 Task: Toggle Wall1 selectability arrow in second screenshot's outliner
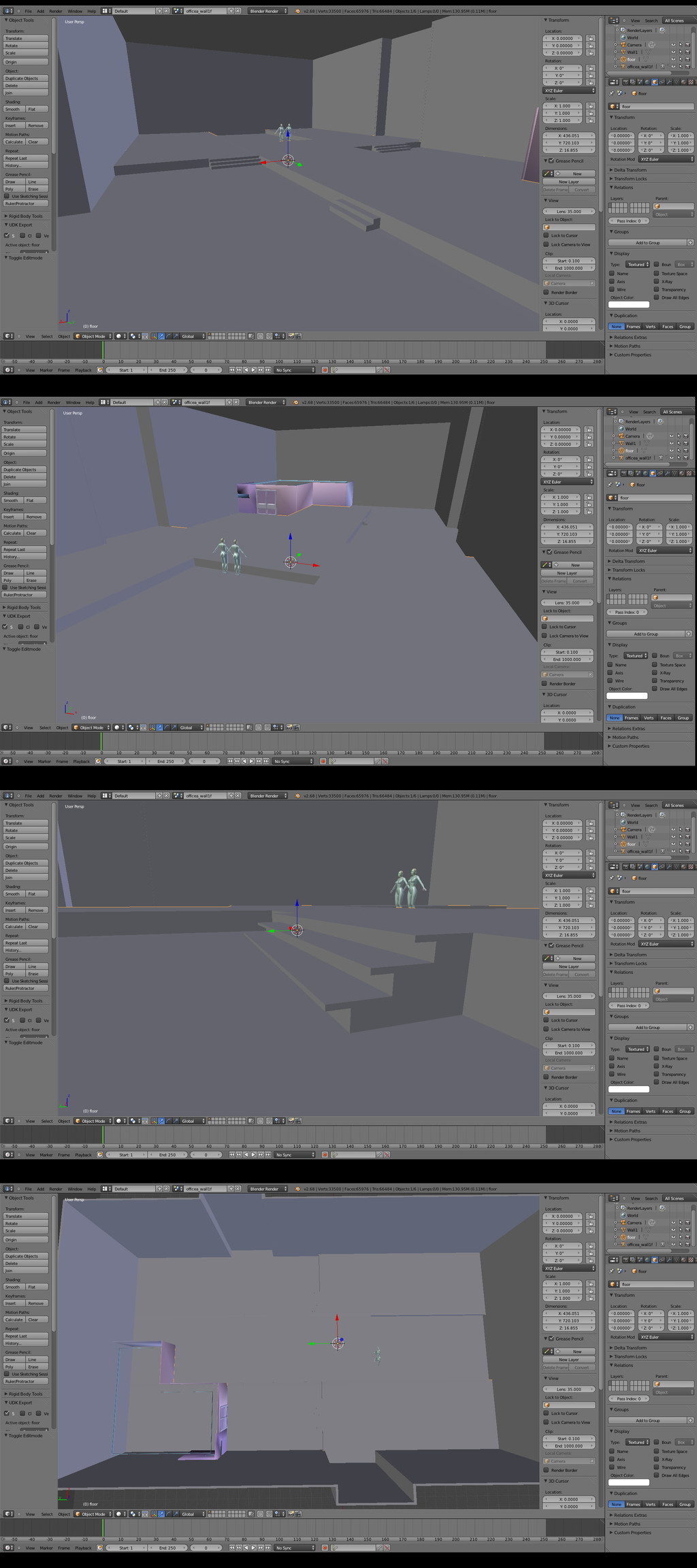pos(678,444)
